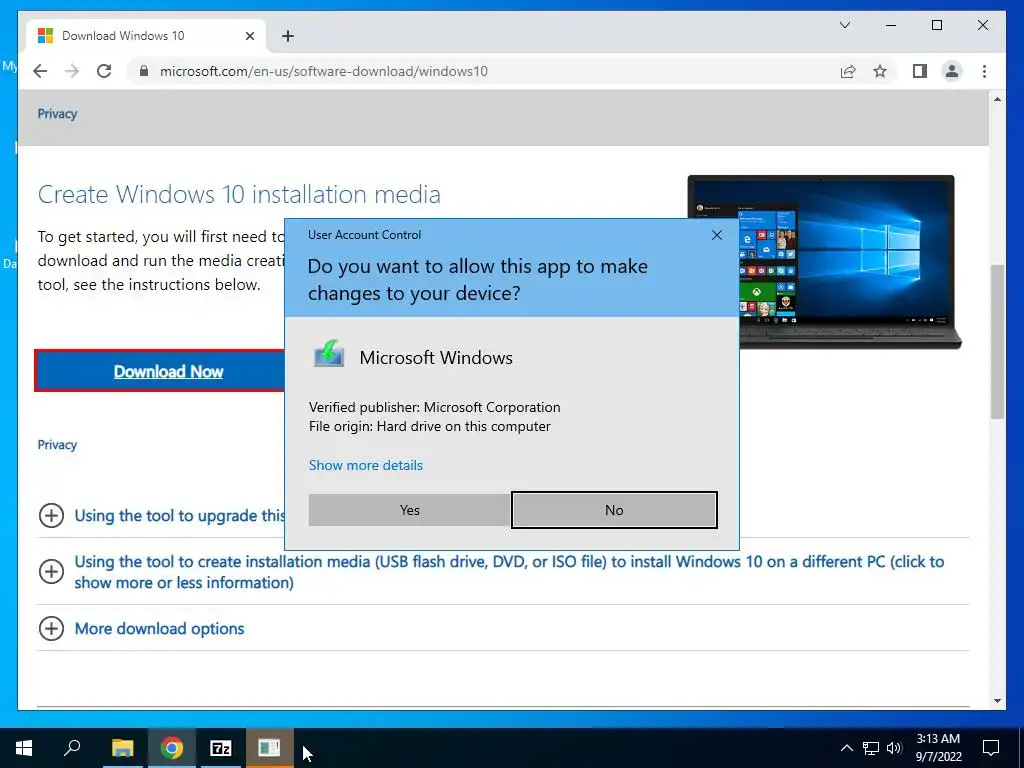The height and width of the screenshot is (768, 1024).
Task: Click scrollbar down arrow in Chrome
Action: tap(997, 701)
